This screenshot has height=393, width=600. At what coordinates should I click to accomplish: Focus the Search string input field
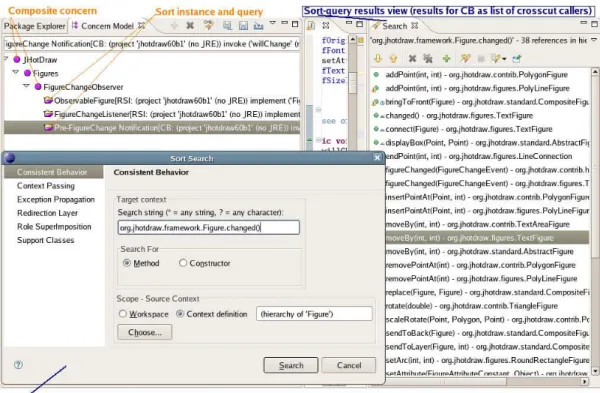209,228
